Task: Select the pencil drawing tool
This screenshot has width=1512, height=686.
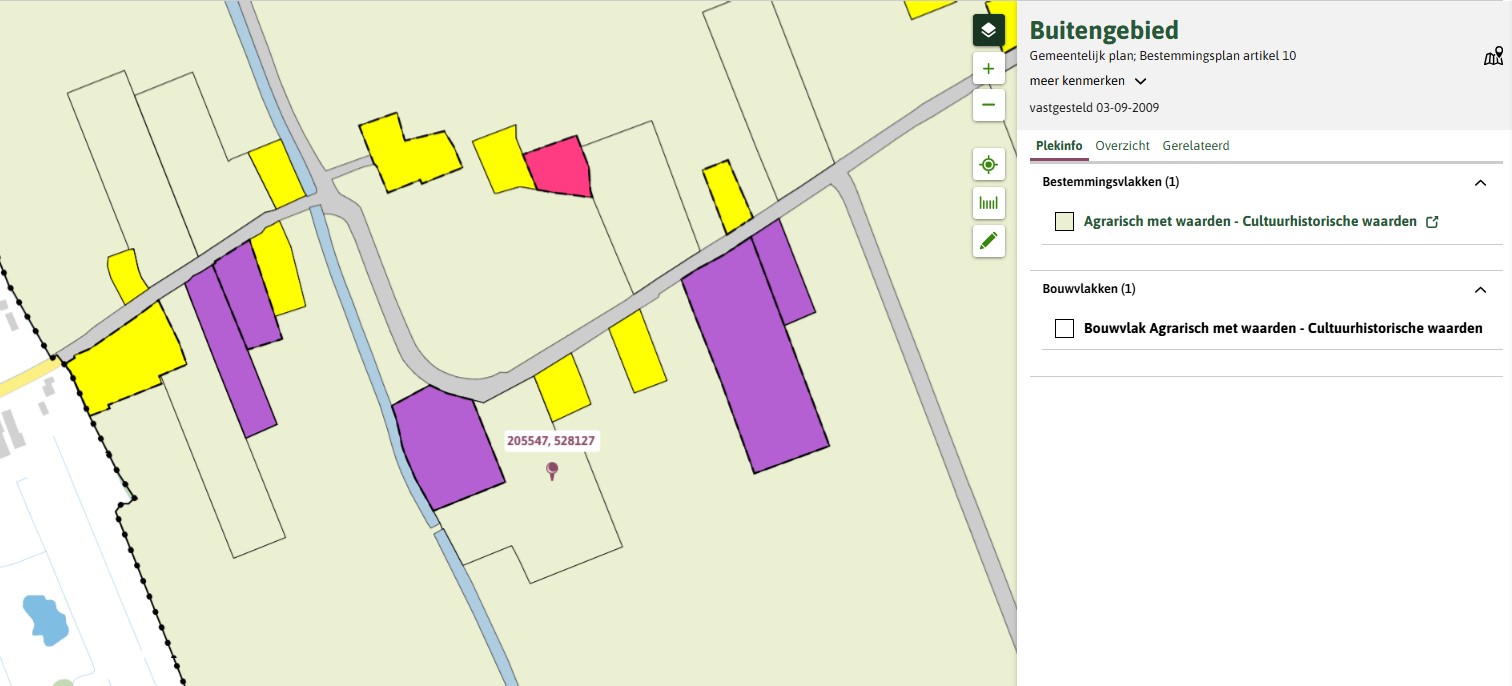Action: 988,241
